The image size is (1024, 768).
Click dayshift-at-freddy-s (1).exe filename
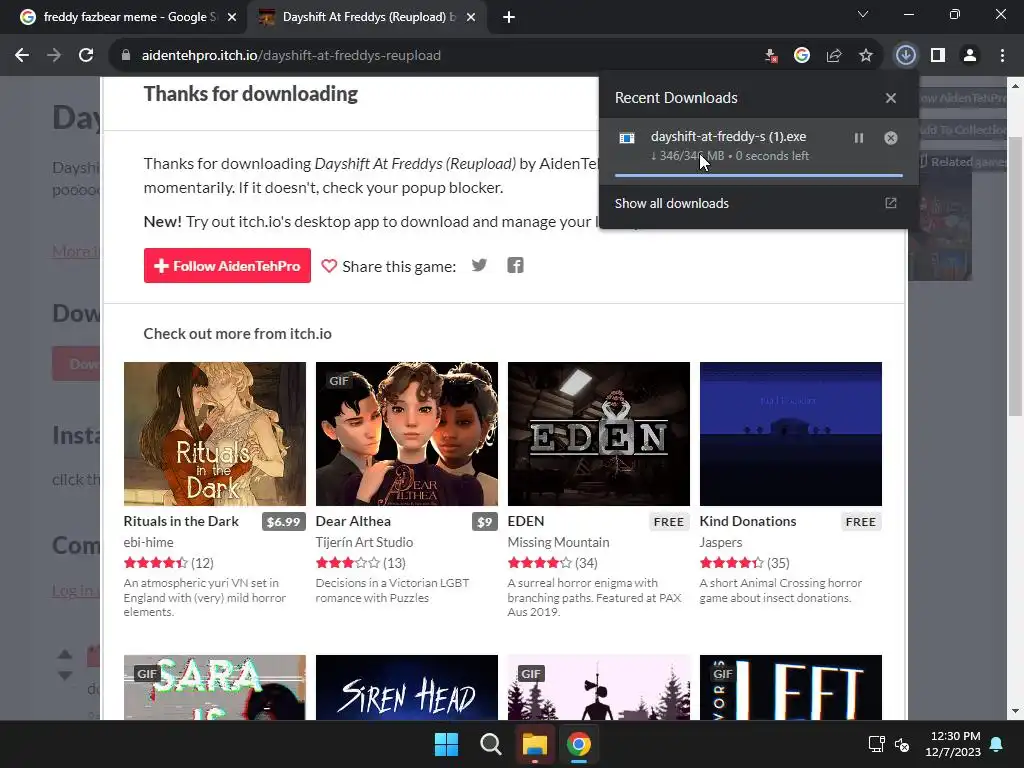point(728,136)
